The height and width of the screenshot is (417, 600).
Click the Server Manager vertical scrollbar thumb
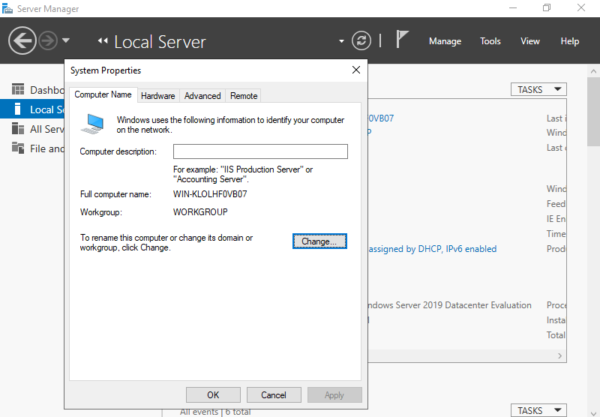(x=593, y=112)
